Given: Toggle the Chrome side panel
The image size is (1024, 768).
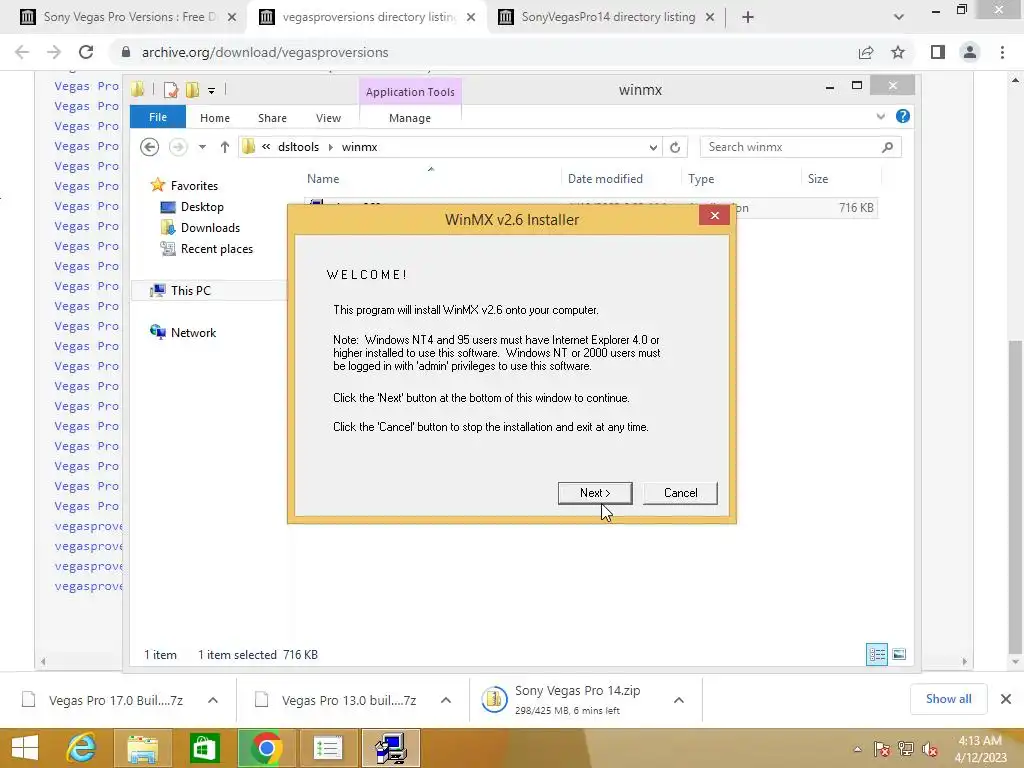Looking at the screenshot, I should tap(938, 52).
